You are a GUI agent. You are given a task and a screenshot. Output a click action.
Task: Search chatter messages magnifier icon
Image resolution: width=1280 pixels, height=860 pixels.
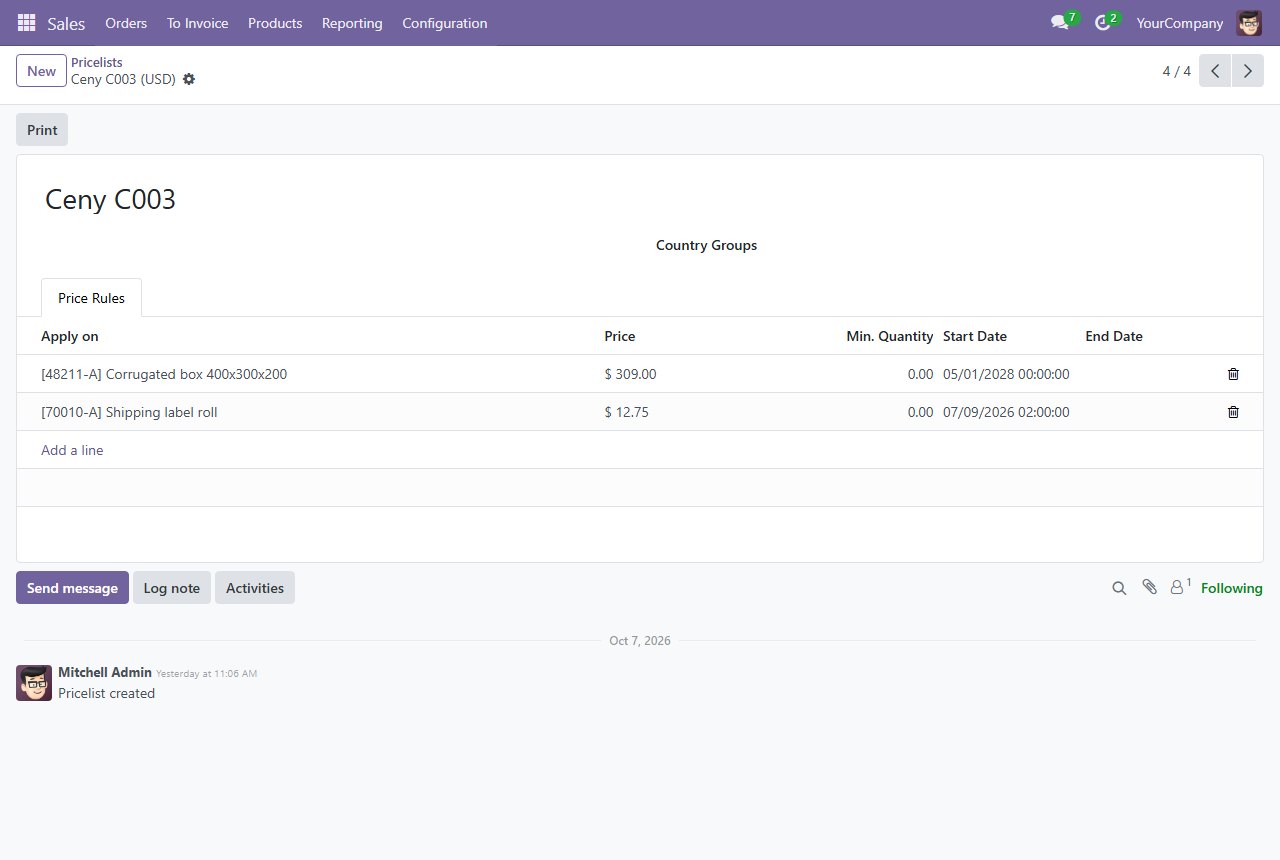point(1119,588)
